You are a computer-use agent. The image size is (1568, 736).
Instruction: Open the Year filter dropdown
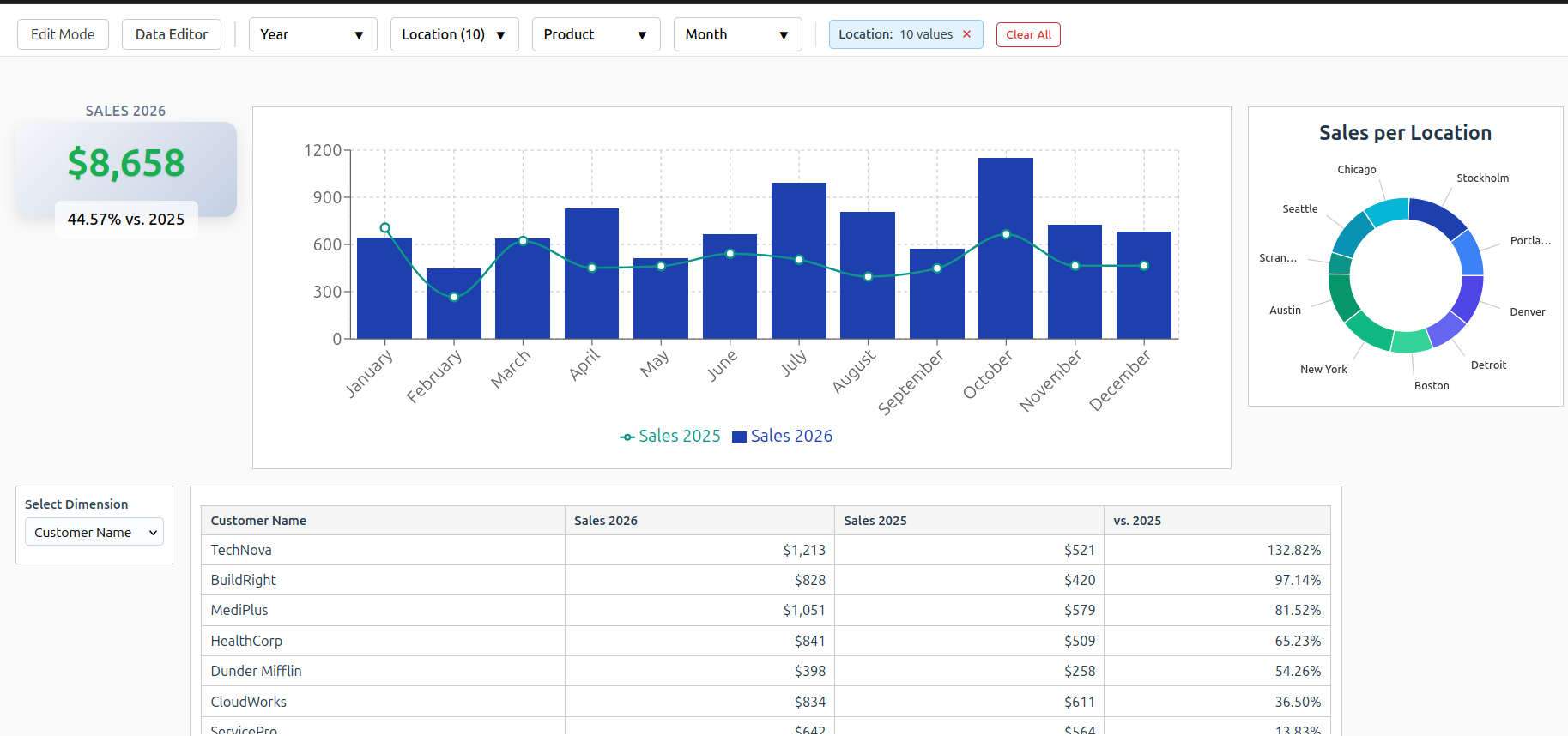[x=312, y=34]
